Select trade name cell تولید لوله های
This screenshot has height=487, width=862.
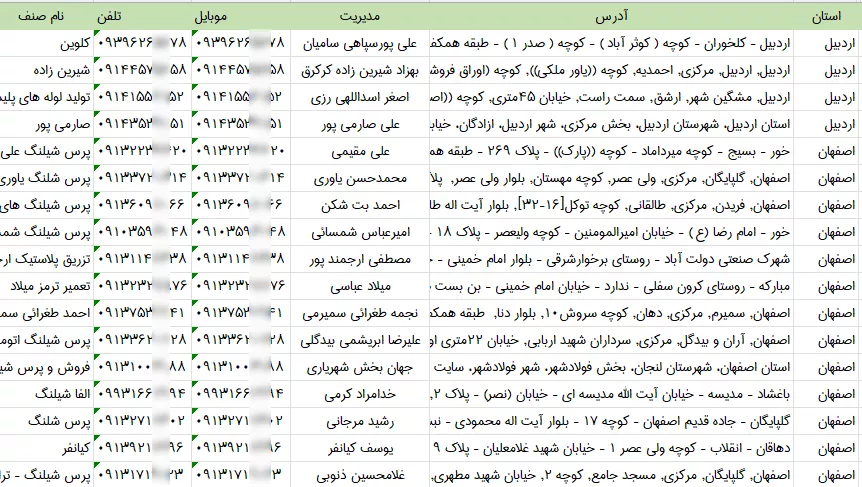[47, 97]
